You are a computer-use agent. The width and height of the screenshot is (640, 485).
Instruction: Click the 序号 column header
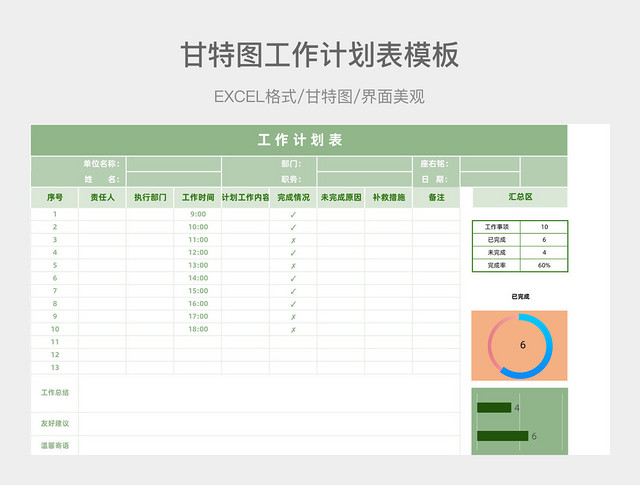[55, 198]
